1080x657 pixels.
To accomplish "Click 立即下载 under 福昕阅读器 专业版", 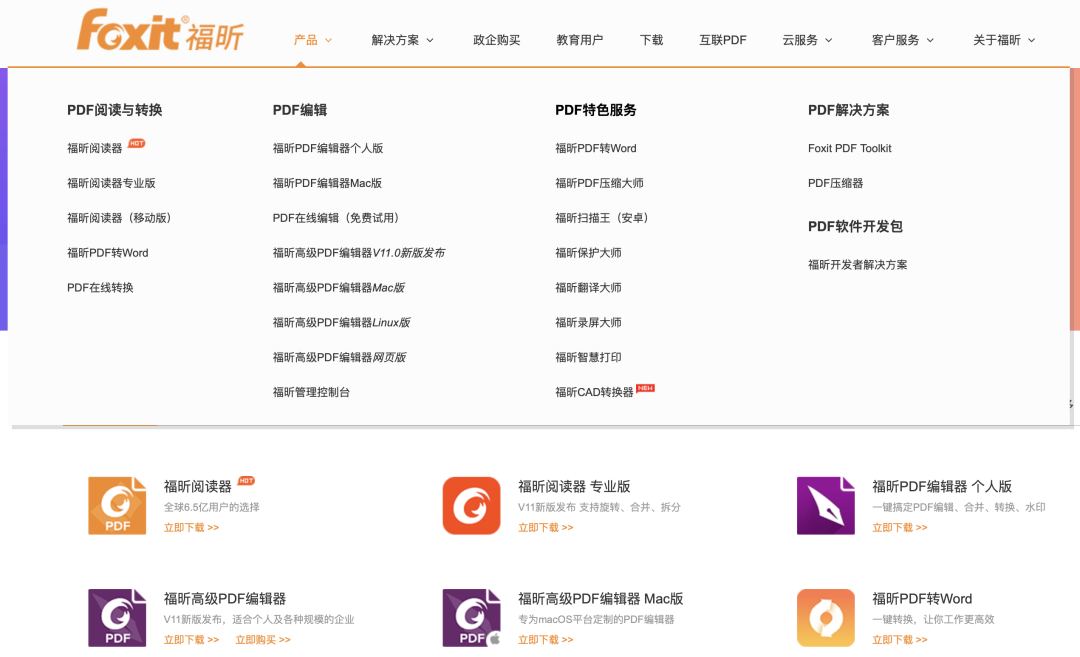I will (546, 528).
